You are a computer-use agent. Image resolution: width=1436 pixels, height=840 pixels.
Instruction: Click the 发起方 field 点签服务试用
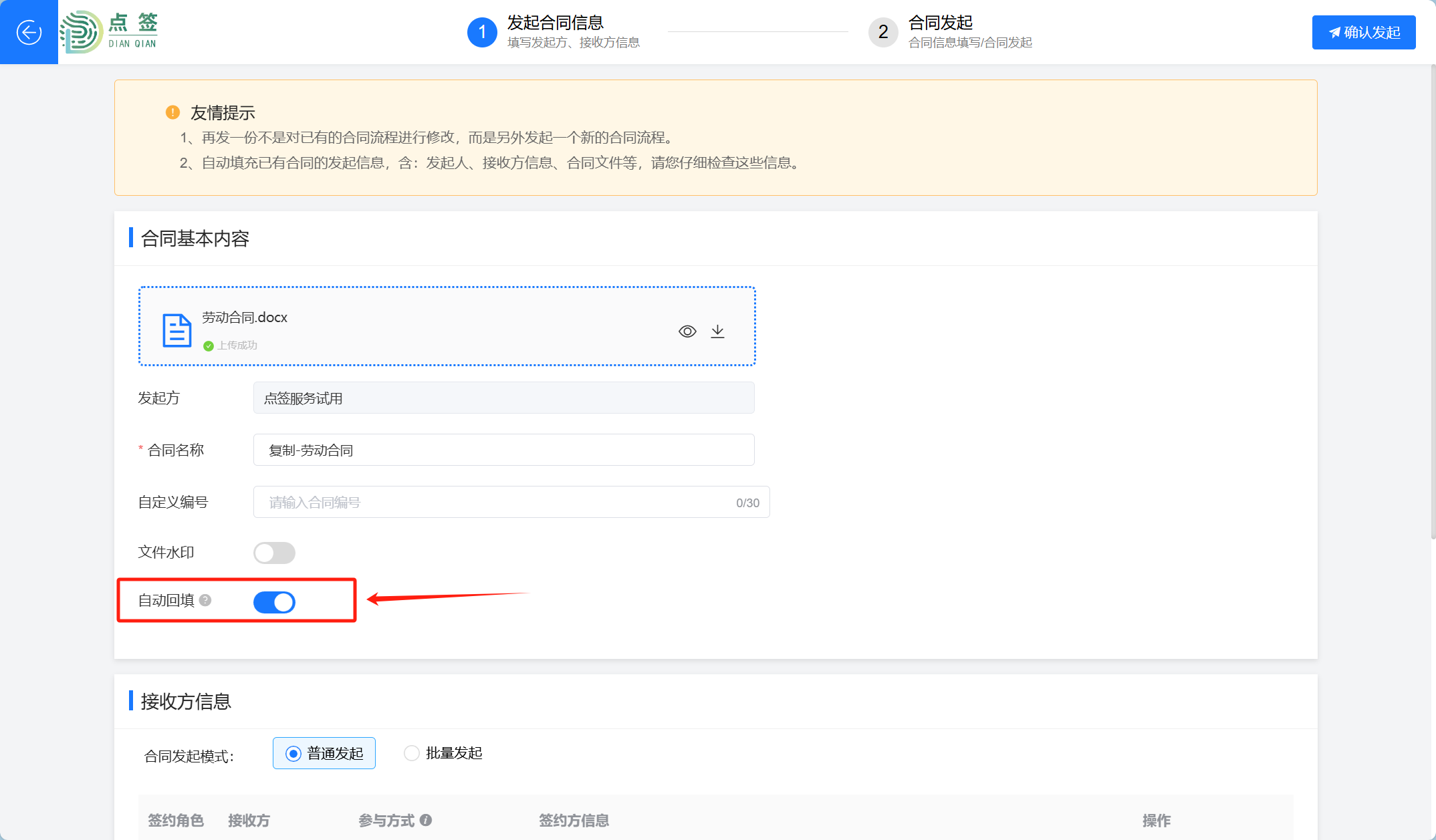504,398
